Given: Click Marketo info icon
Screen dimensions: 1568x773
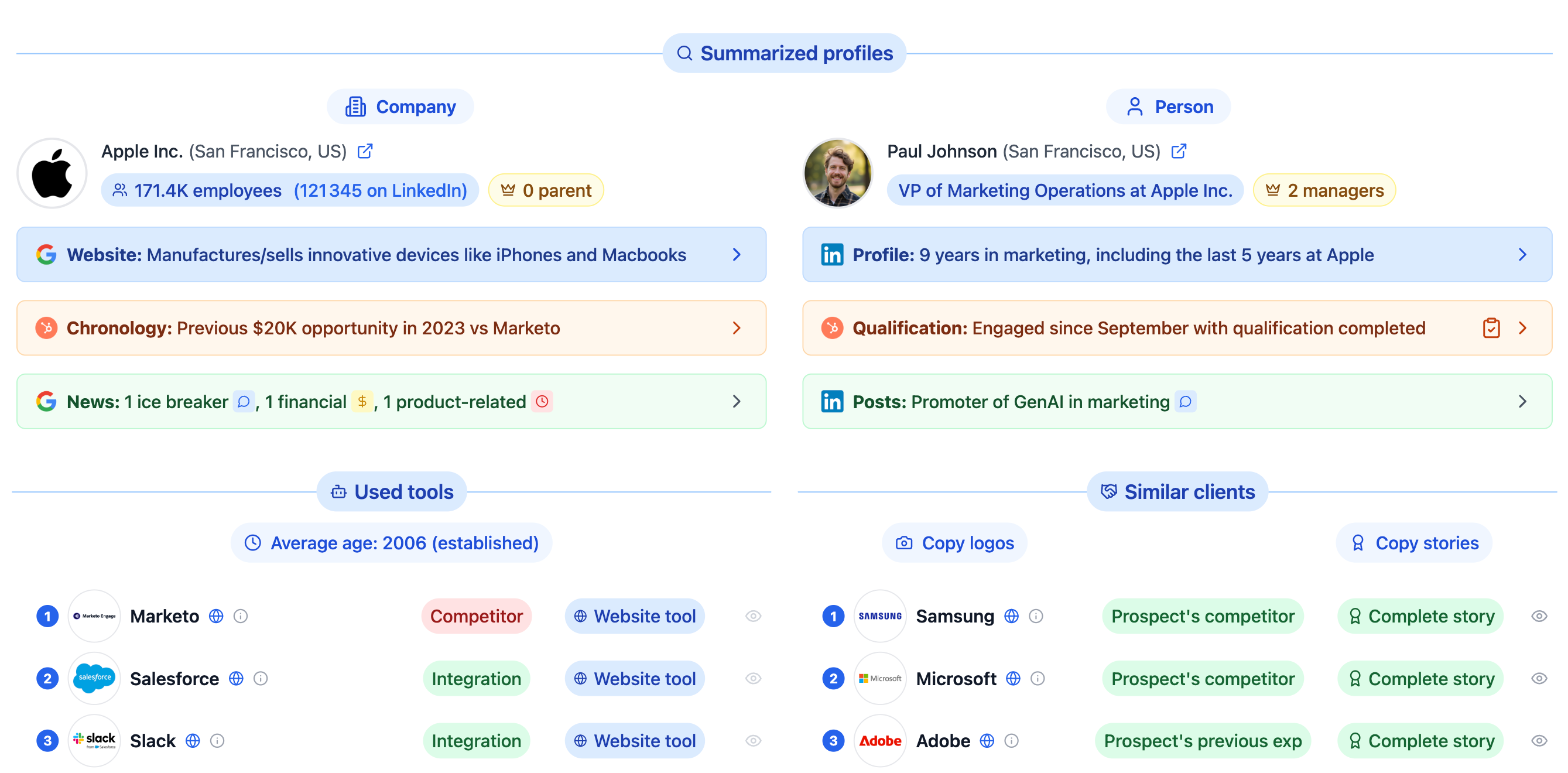Looking at the screenshot, I should (241, 616).
